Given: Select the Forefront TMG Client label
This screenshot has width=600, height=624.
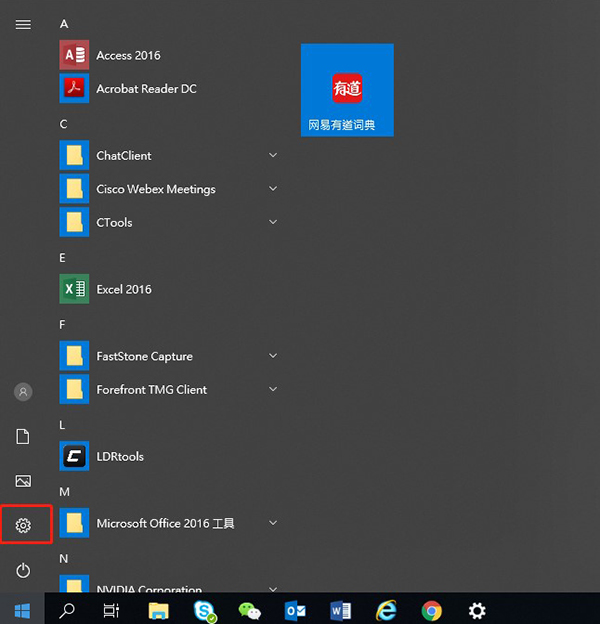Looking at the screenshot, I should [x=152, y=390].
